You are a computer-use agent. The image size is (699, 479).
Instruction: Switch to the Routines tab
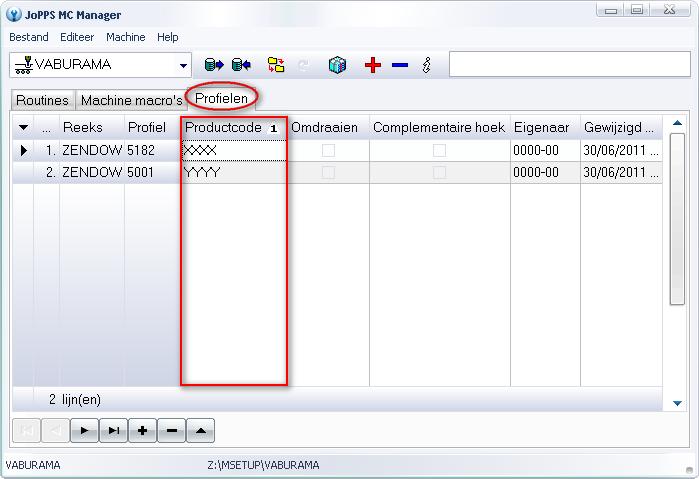click(x=42, y=100)
